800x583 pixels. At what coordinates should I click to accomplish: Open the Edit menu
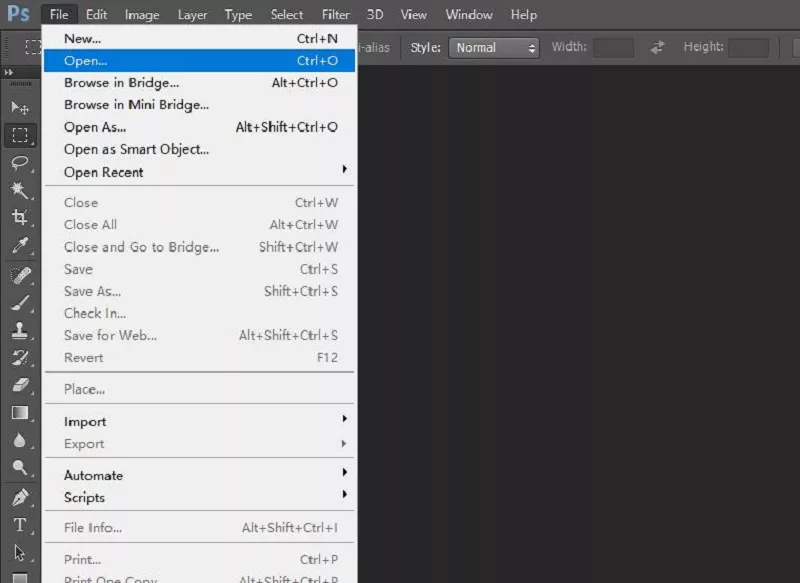[x=96, y=15]
